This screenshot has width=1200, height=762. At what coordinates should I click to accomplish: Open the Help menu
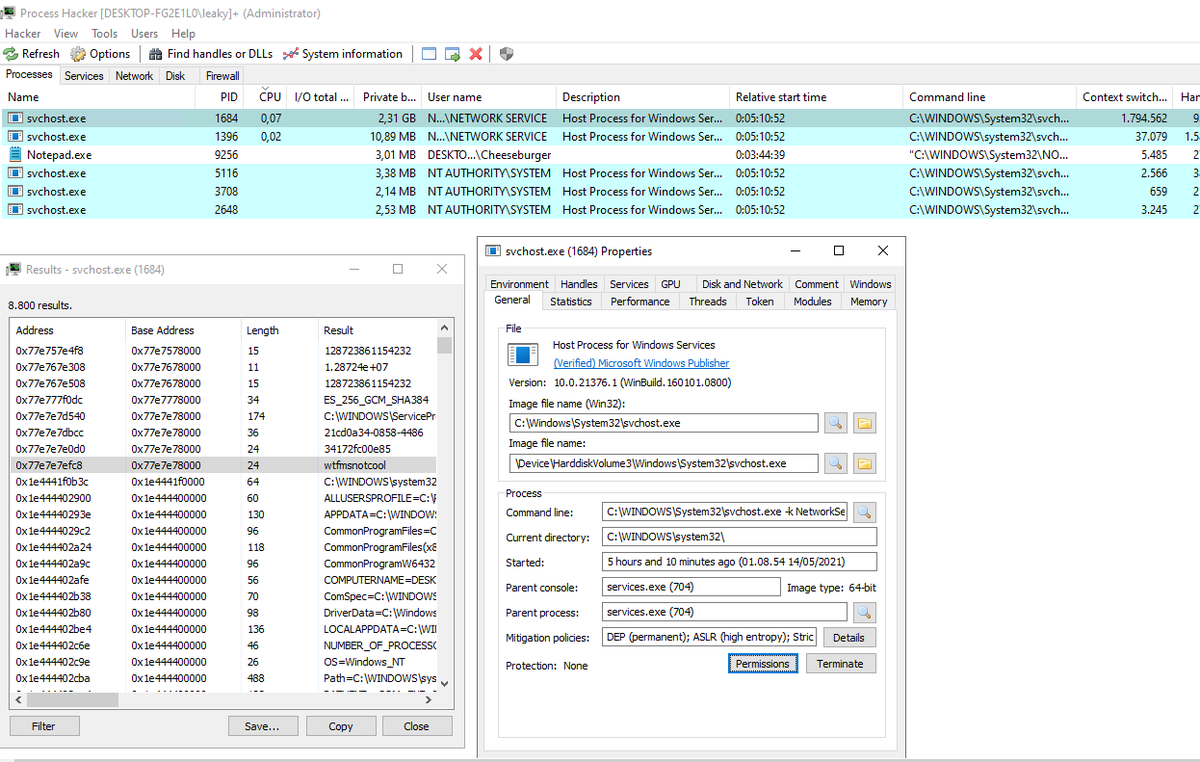tap(184, 33)
